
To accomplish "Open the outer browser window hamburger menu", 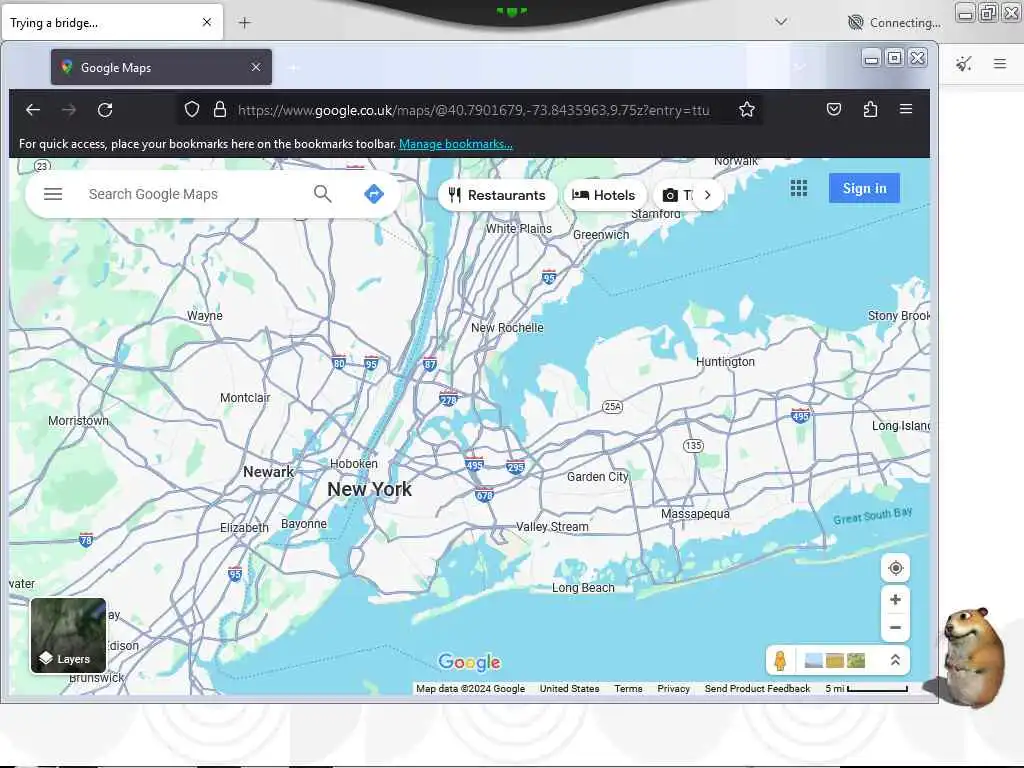I will coord(1000,63).
